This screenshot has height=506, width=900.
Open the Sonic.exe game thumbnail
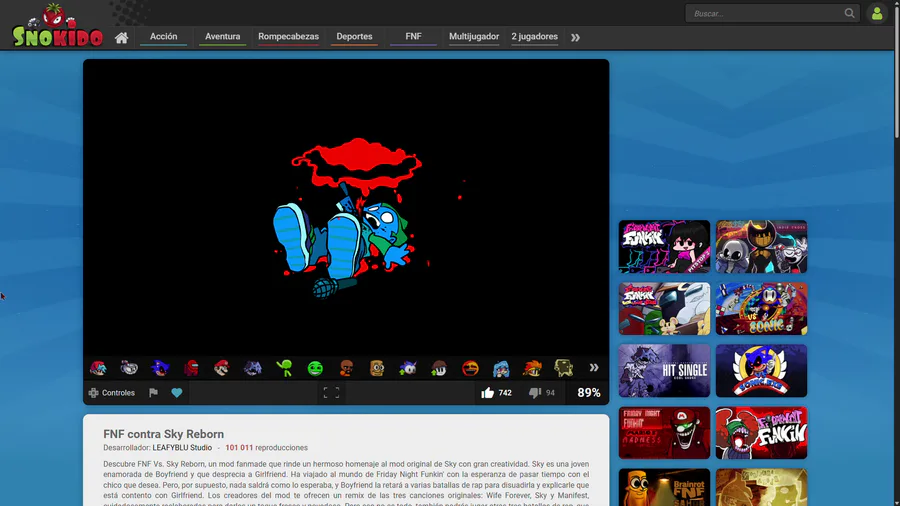pyautogui.click(x=761, y=371)
